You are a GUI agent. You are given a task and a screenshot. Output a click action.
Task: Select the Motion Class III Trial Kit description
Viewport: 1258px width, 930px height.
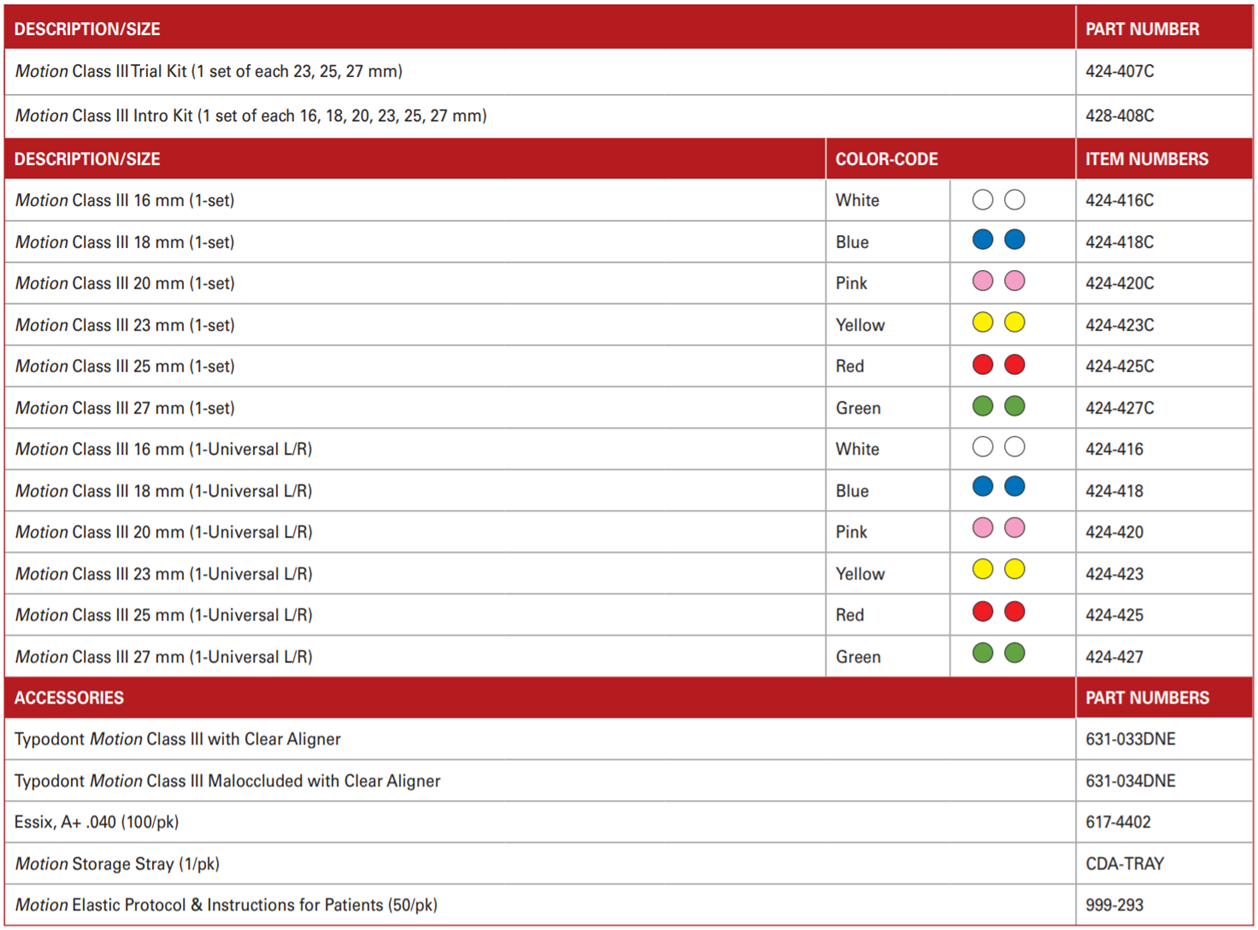point(209,72)
